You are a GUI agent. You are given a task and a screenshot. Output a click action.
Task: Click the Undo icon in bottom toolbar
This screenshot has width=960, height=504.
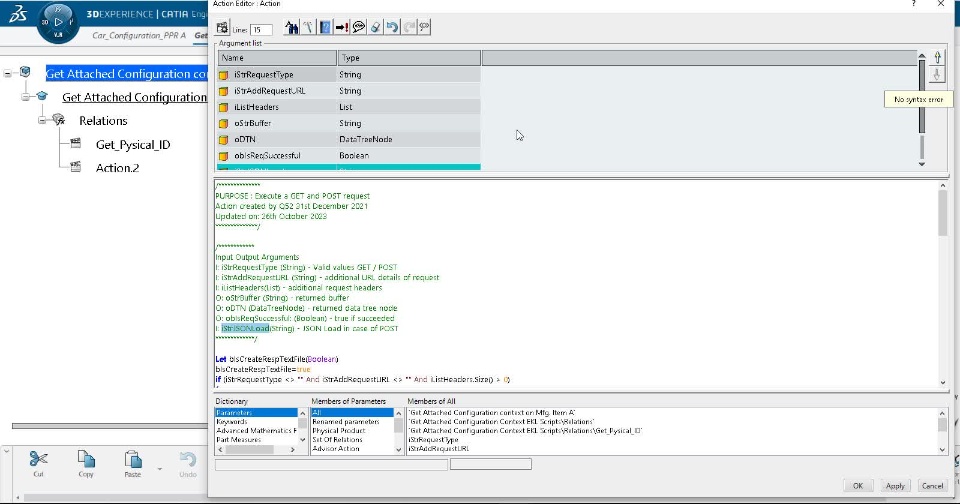tap(188, 459)
